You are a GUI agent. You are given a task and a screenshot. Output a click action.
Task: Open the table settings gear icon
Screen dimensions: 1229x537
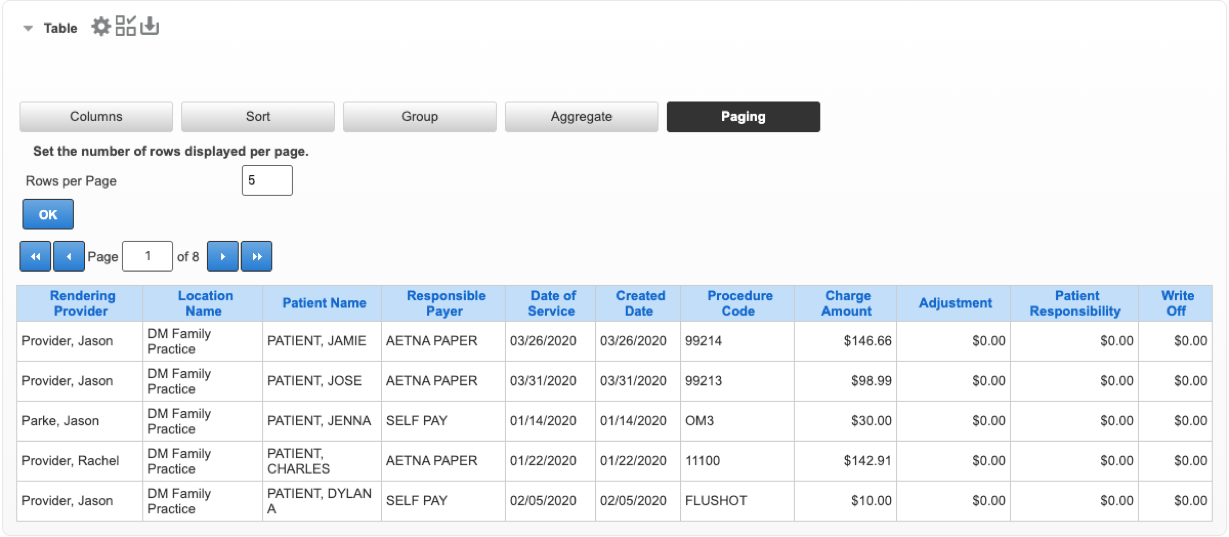(101, 27)
